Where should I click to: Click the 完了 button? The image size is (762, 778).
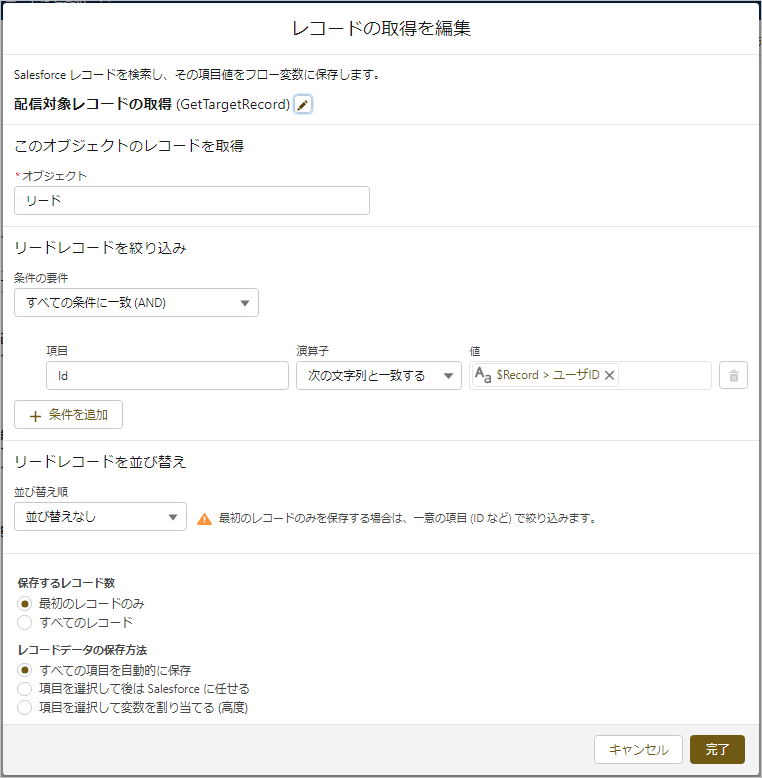(717, 749)
